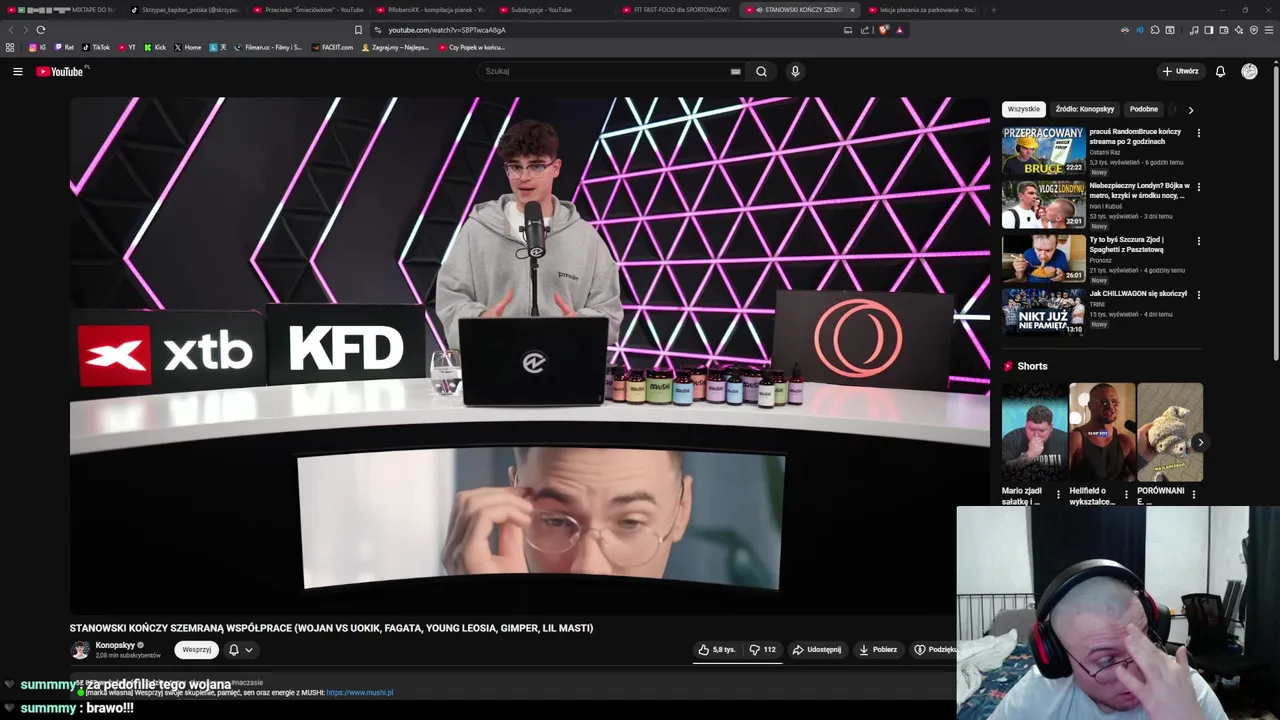
Task: Open the YouTube hamburger guide menu
Action: click(x=17, y=71)
